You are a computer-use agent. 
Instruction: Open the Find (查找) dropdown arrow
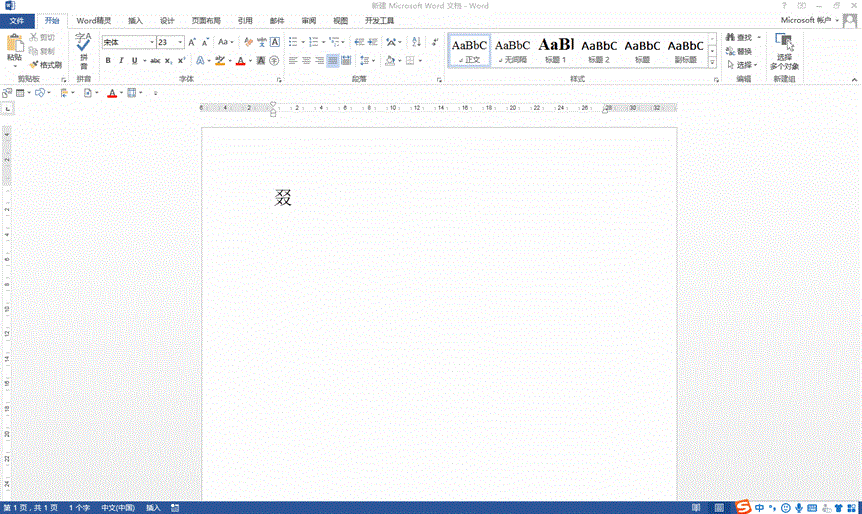757,38
